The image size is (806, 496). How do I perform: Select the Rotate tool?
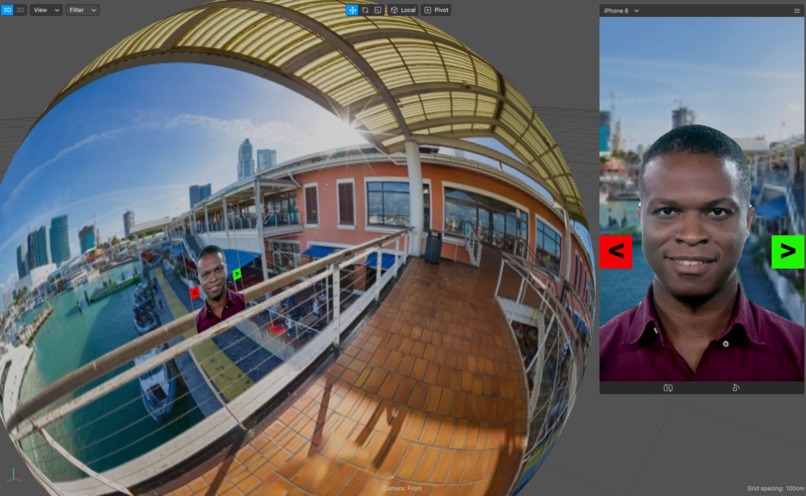pyautogui.click(x=365, y=10)
